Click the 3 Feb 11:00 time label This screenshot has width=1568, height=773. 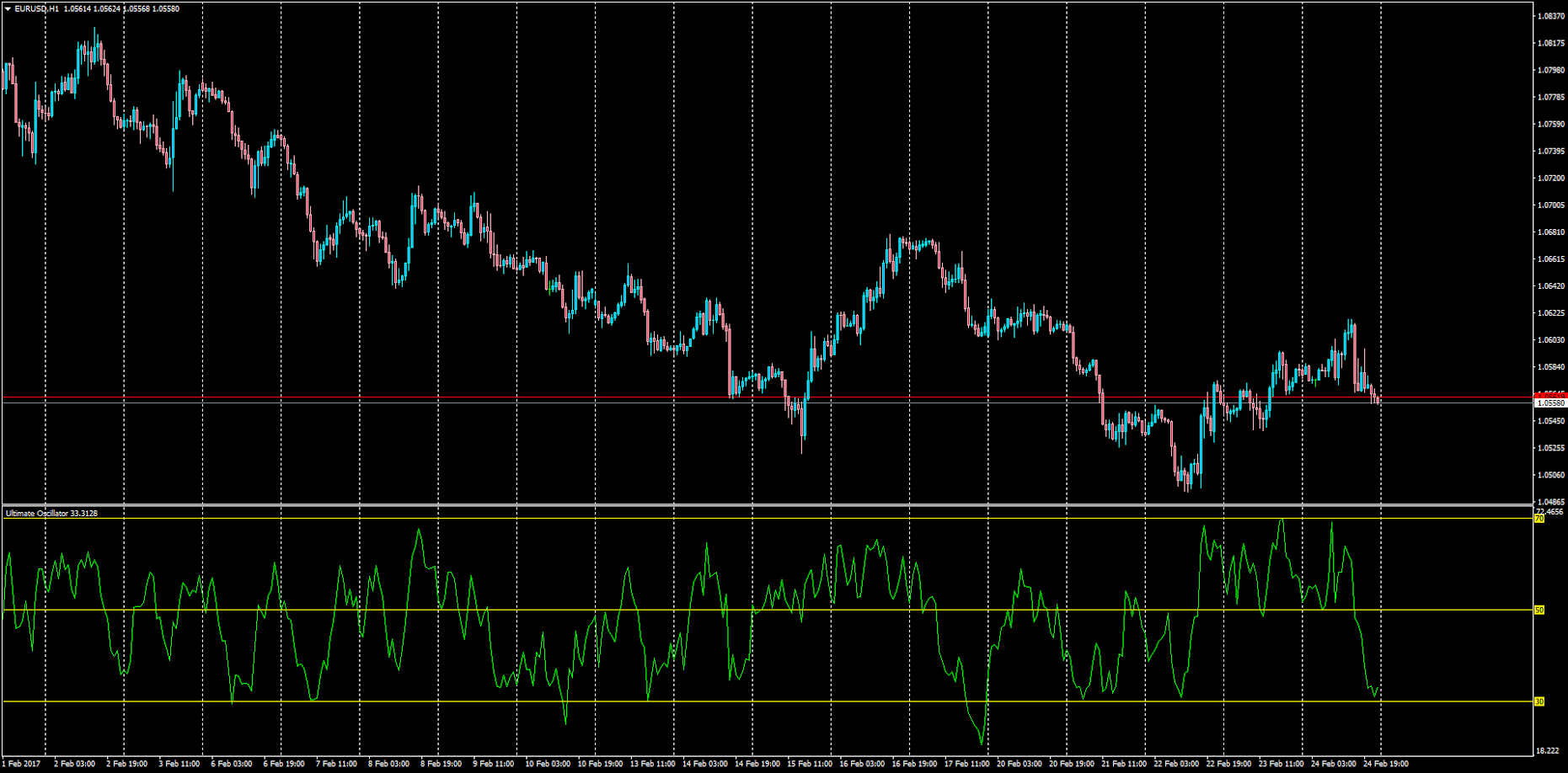click(x=179, y=764)
